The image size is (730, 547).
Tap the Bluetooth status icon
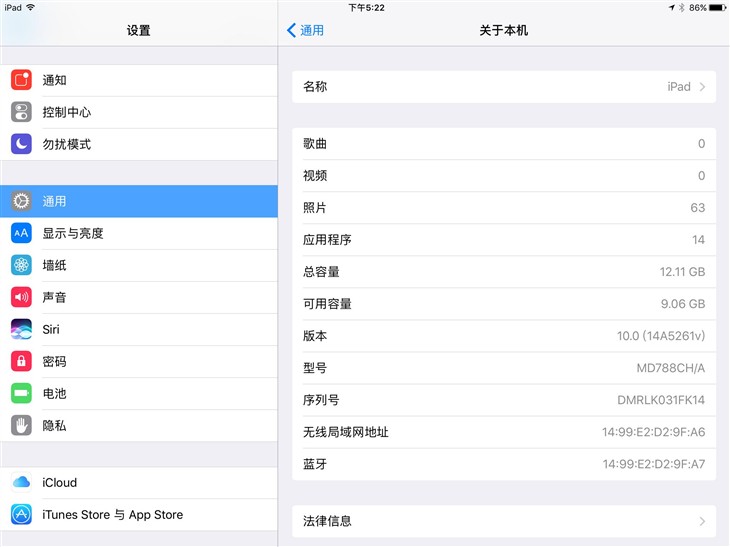point(682,7)
